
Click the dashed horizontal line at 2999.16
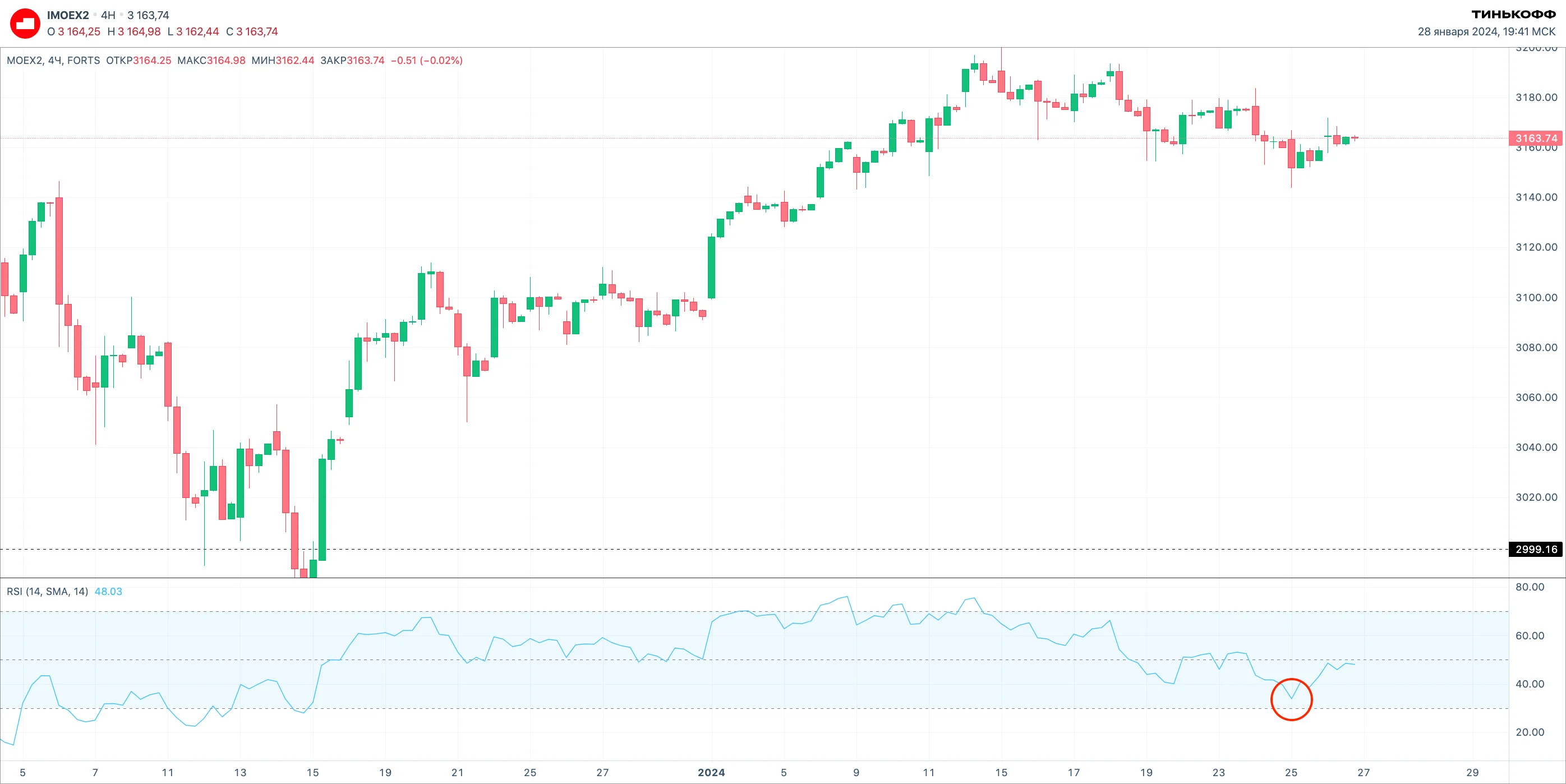click(754, 550)
